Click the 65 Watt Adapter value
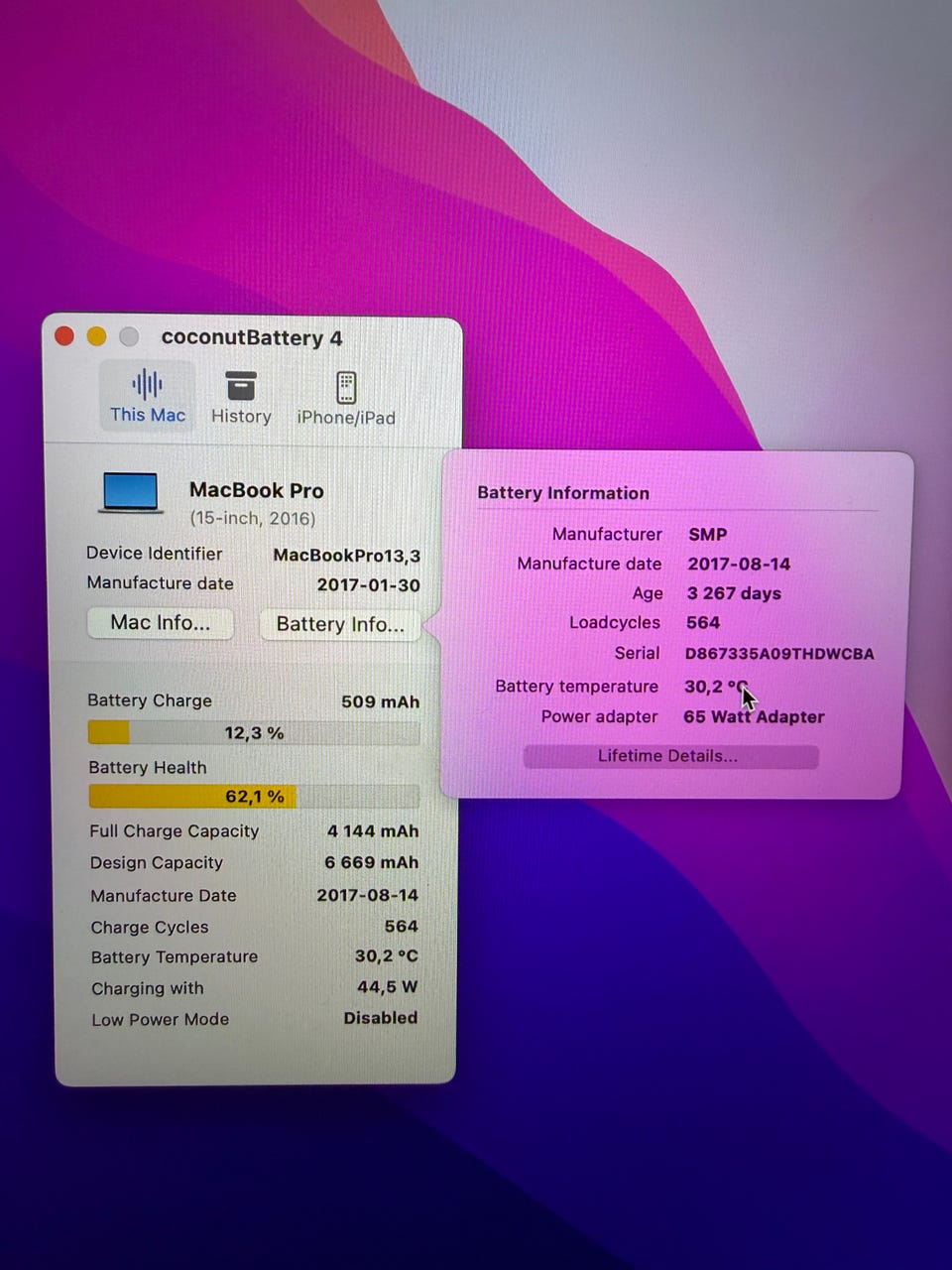This screenshot has height=1270, width=952. click(754, 716)
